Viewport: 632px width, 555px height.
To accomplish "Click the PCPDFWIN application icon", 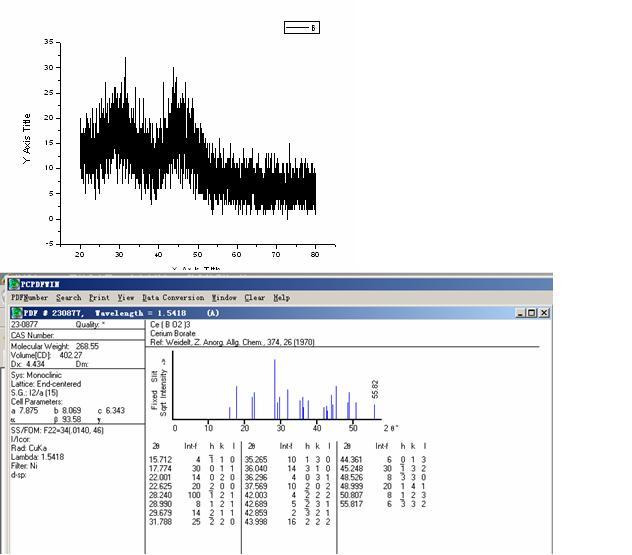I will pos(14,284).
